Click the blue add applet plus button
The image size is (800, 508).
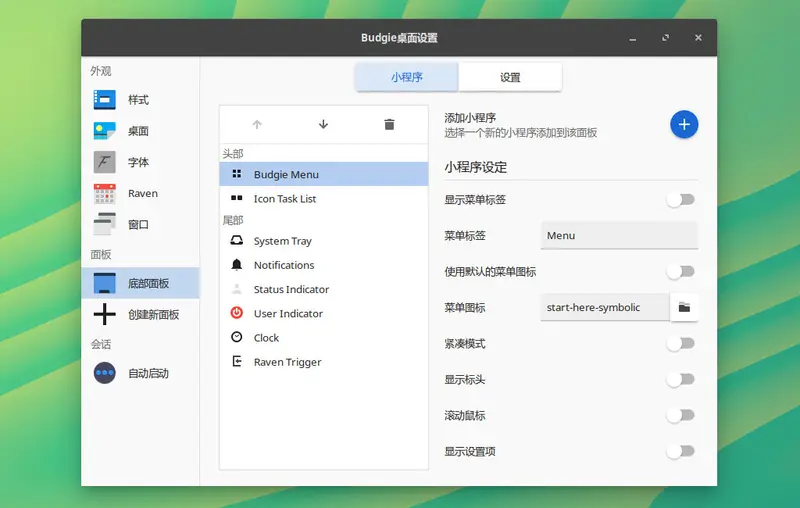coord(684,124)
